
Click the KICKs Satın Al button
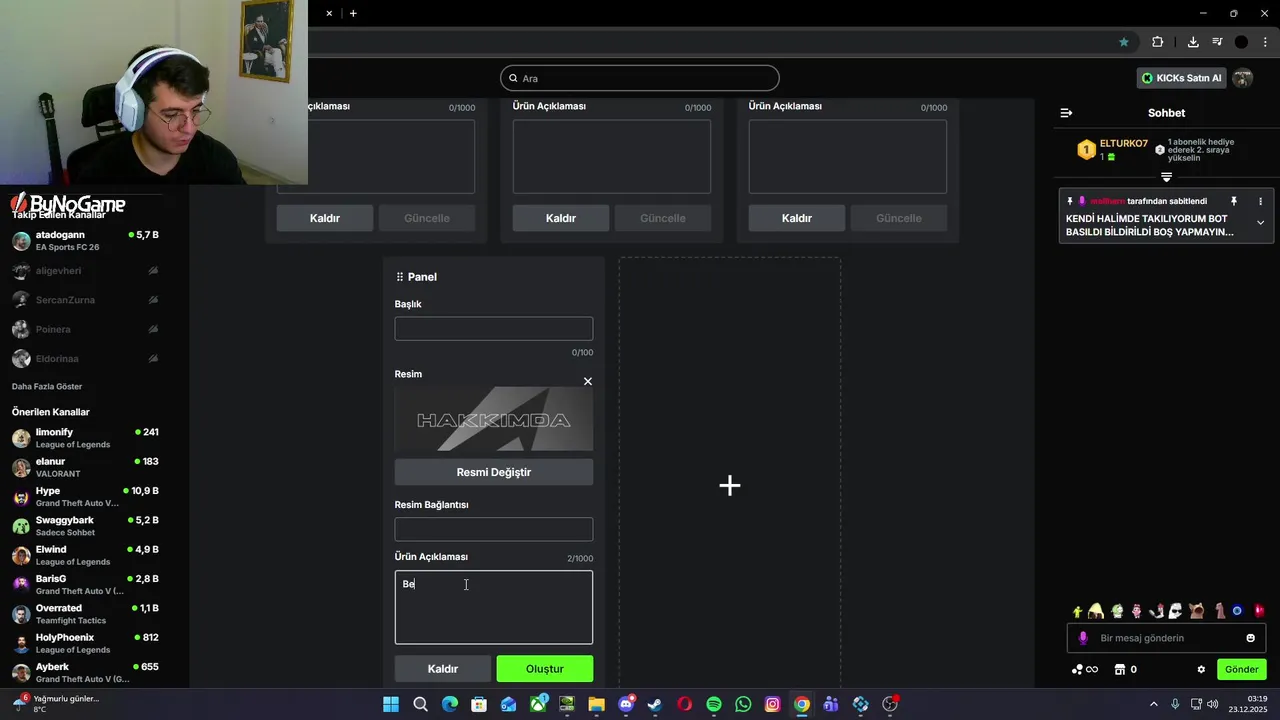point(1182,78)
